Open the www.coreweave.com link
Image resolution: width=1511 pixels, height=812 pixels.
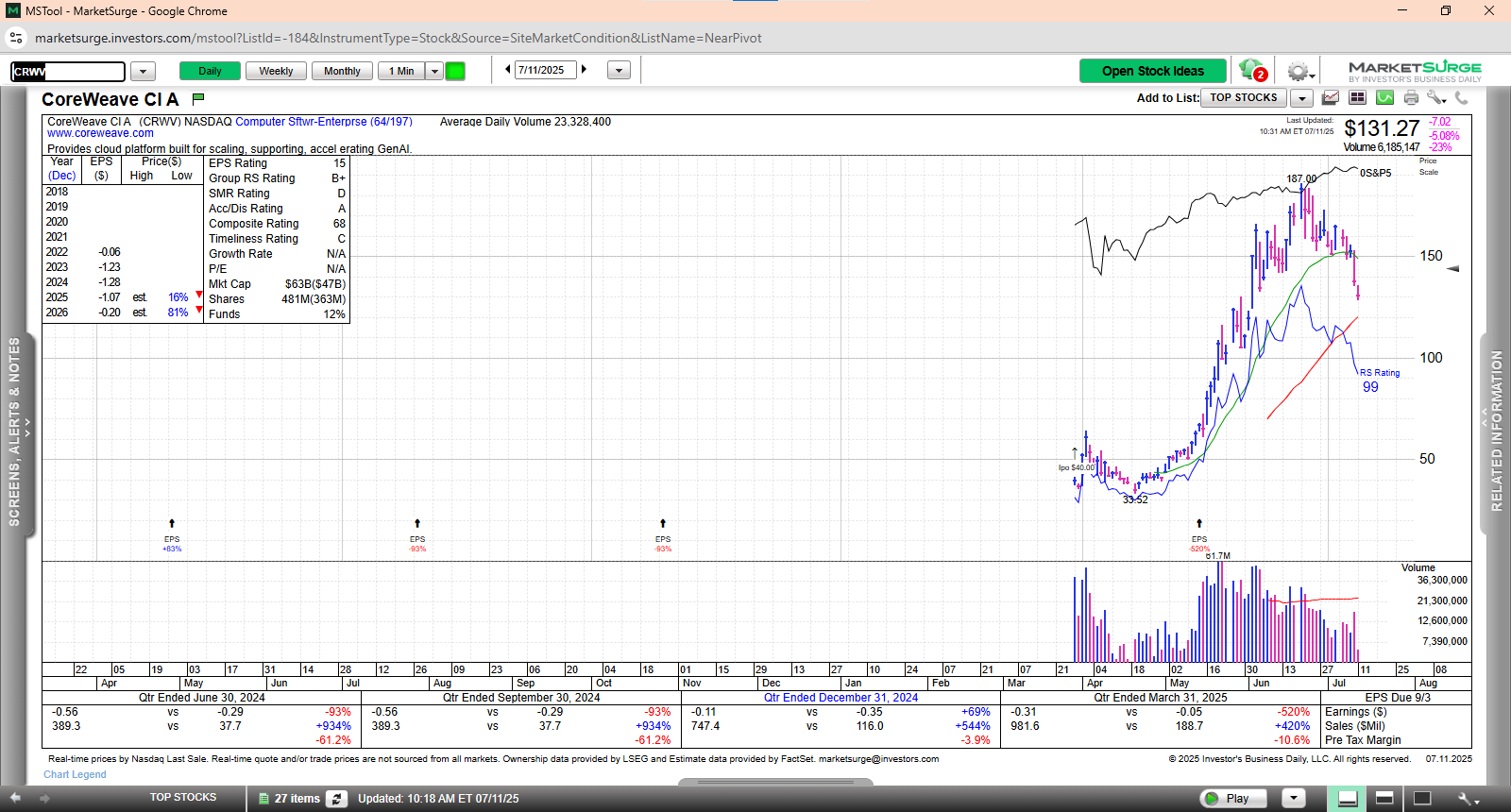[100, 133]
